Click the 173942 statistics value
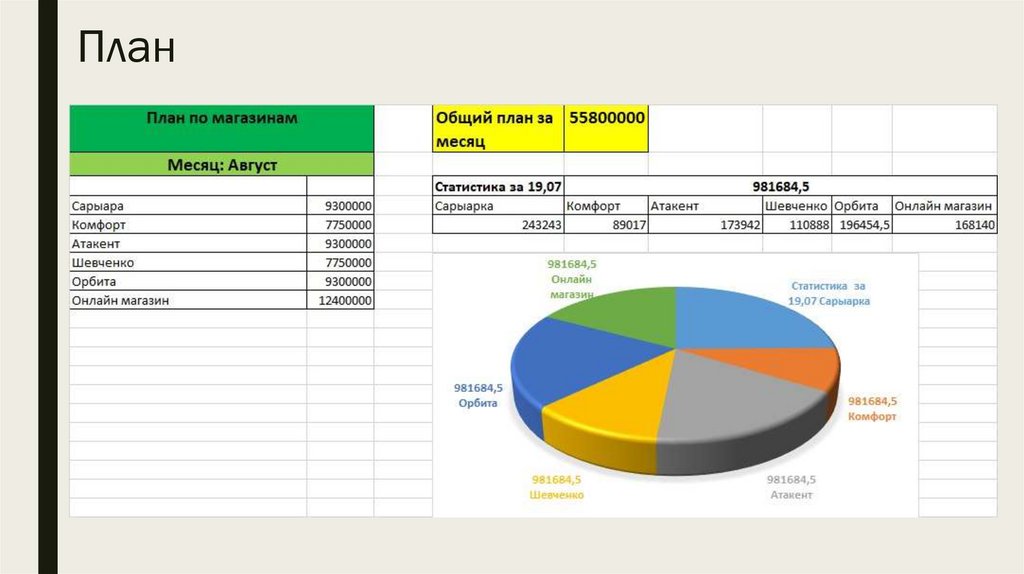This screenshot has width=1024, height=574. (x=706, y=225)
